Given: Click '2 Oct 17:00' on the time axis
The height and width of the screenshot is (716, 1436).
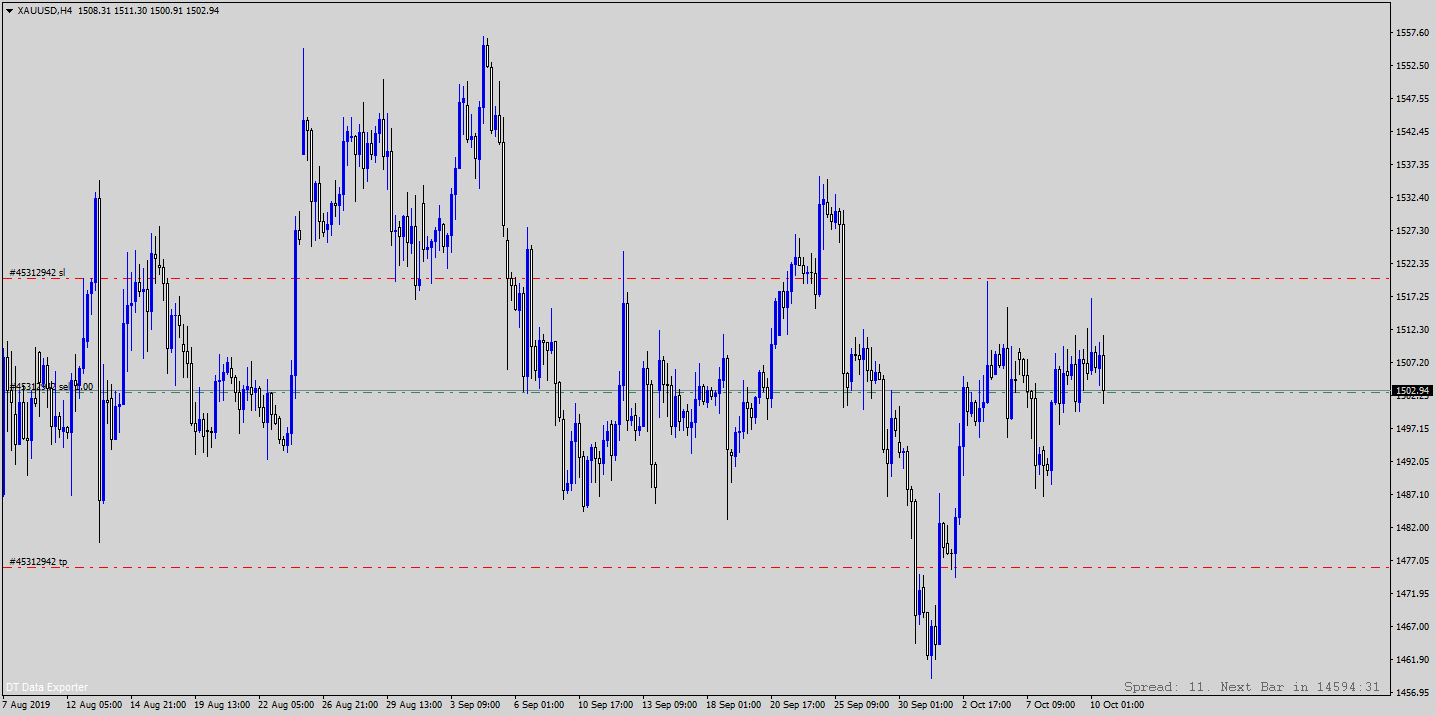Looking at the screenshot, I should pyautogui.click(x=988, y=705).
